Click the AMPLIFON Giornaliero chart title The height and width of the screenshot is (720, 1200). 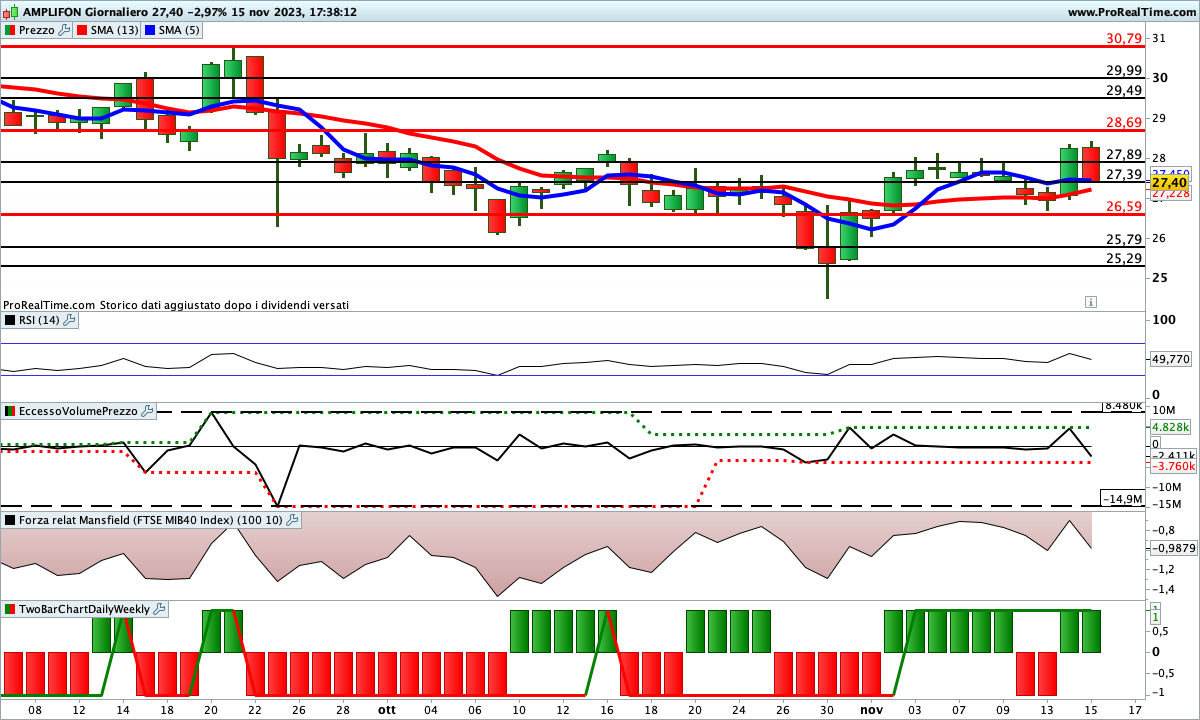point(85,12)
